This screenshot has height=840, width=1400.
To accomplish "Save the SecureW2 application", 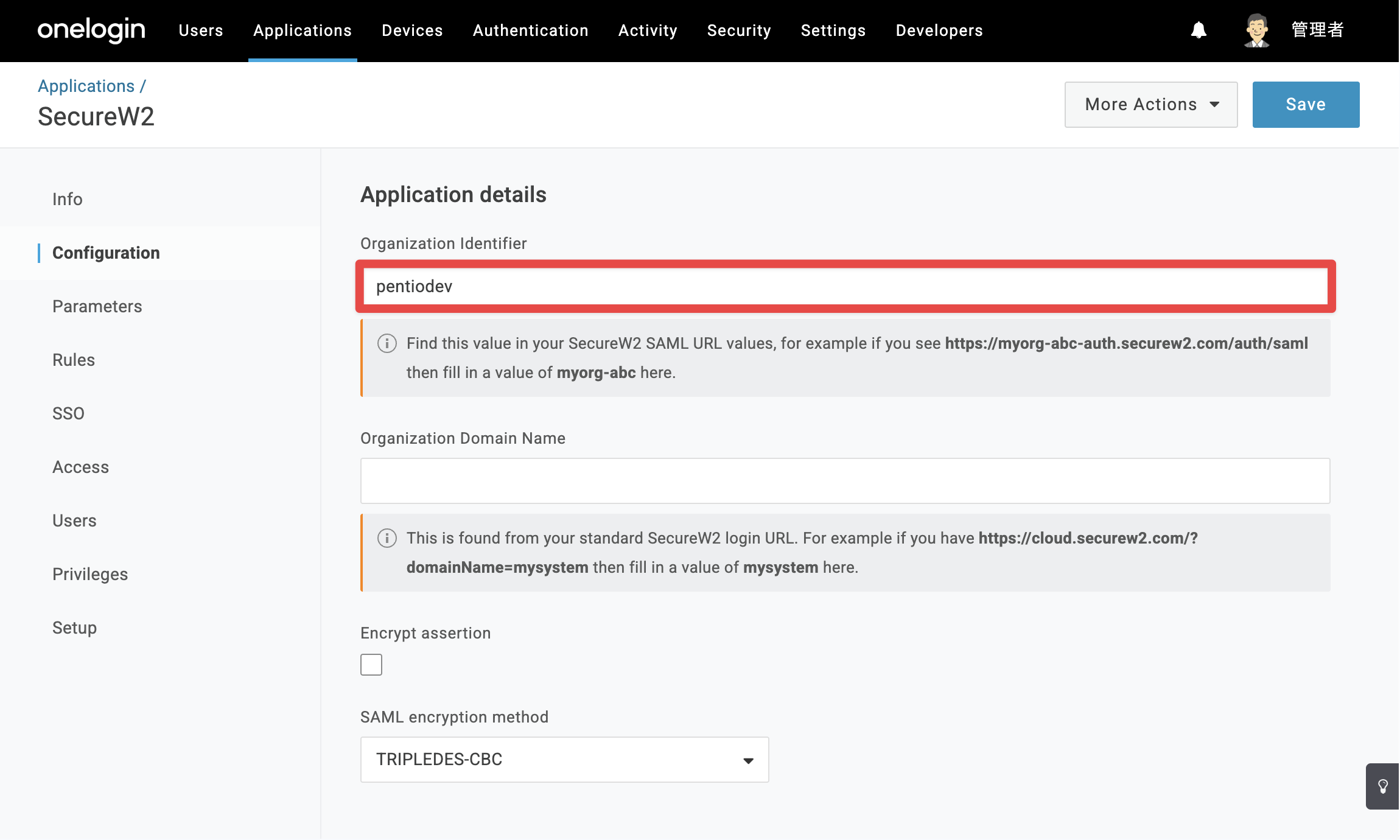I will [1306, 105].
